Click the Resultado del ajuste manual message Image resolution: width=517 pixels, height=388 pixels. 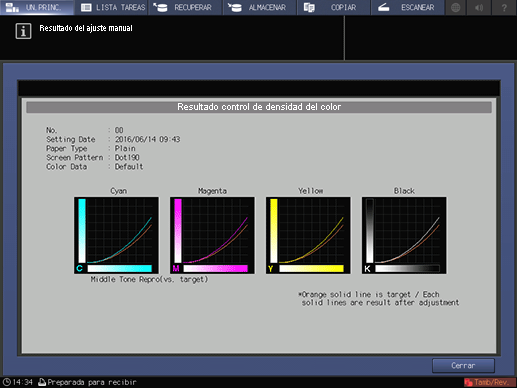[x=86, y=28]
